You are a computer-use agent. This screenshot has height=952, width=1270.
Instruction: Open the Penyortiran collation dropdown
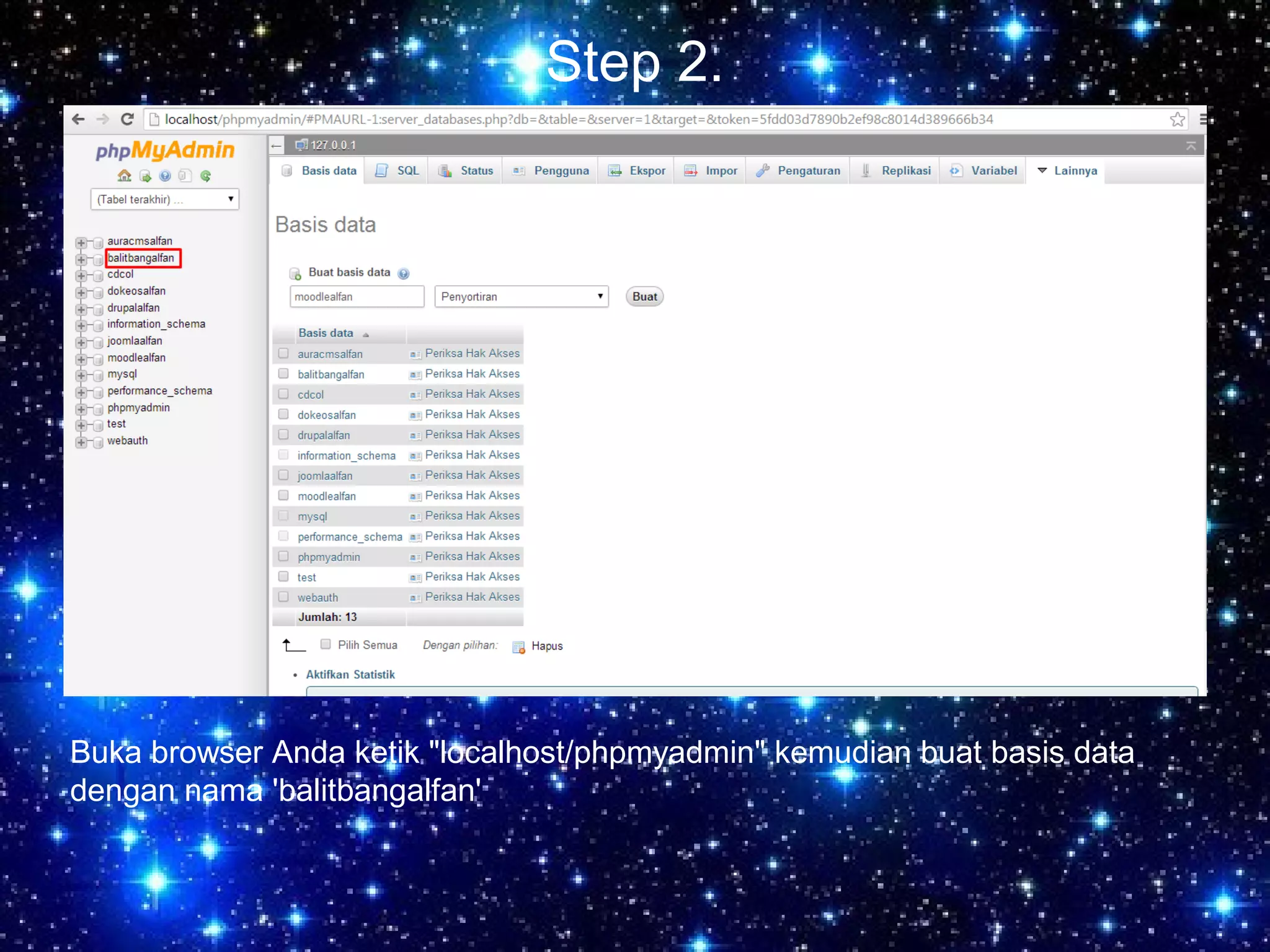[522, 296]
